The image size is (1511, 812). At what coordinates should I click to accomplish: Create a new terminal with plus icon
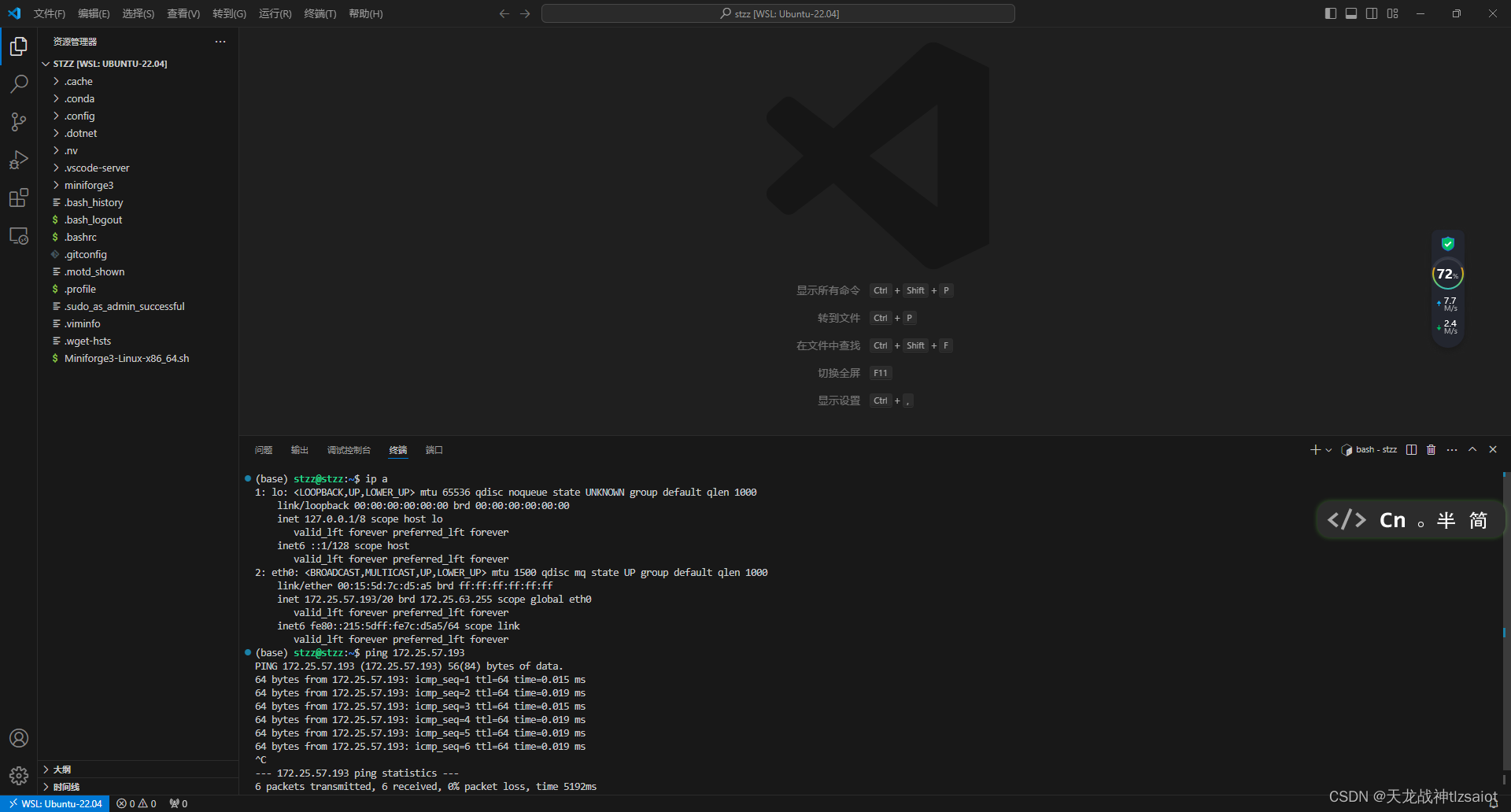tap(1314, 450)
